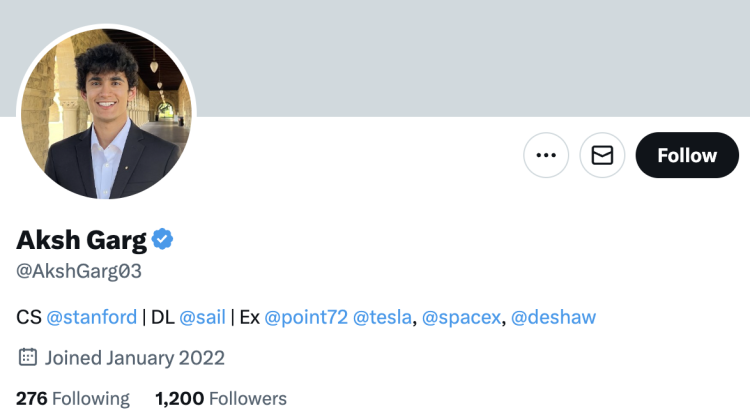Image resolution: width=750 pixels, height=415 pixels.
Task: Click the calendar icon beside join date
Action: tap(28, 357)
